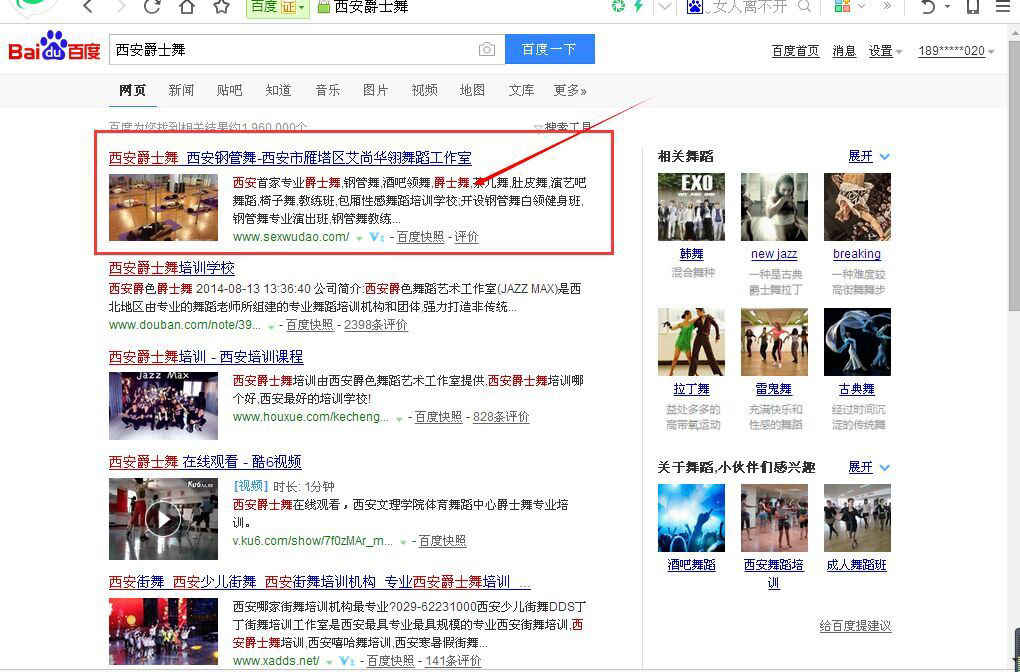Click the browser back arrow
Screen dimensions: 1020x672
(x=88, y=7)
